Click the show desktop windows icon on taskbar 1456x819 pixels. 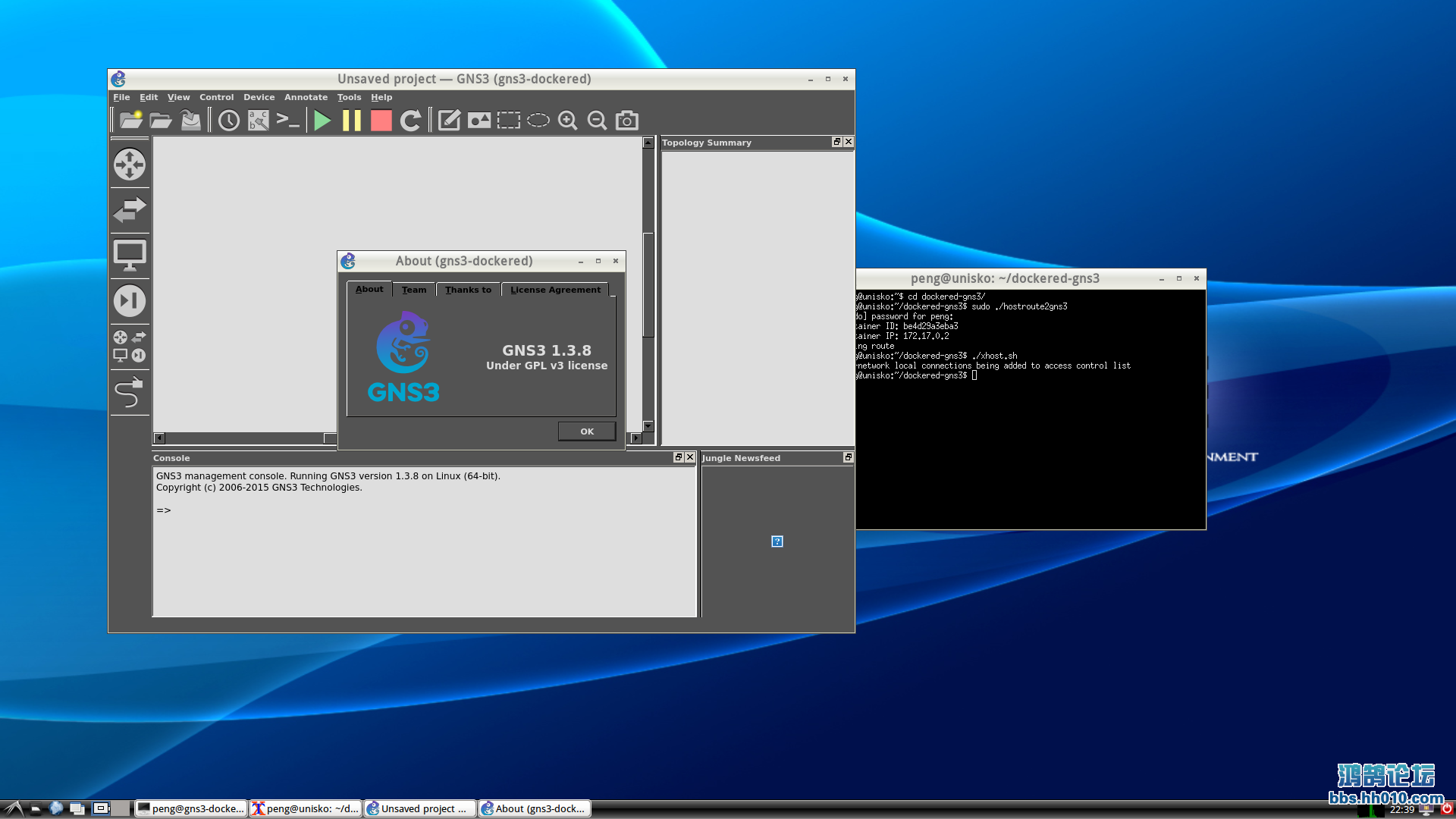tap(77, 808)
